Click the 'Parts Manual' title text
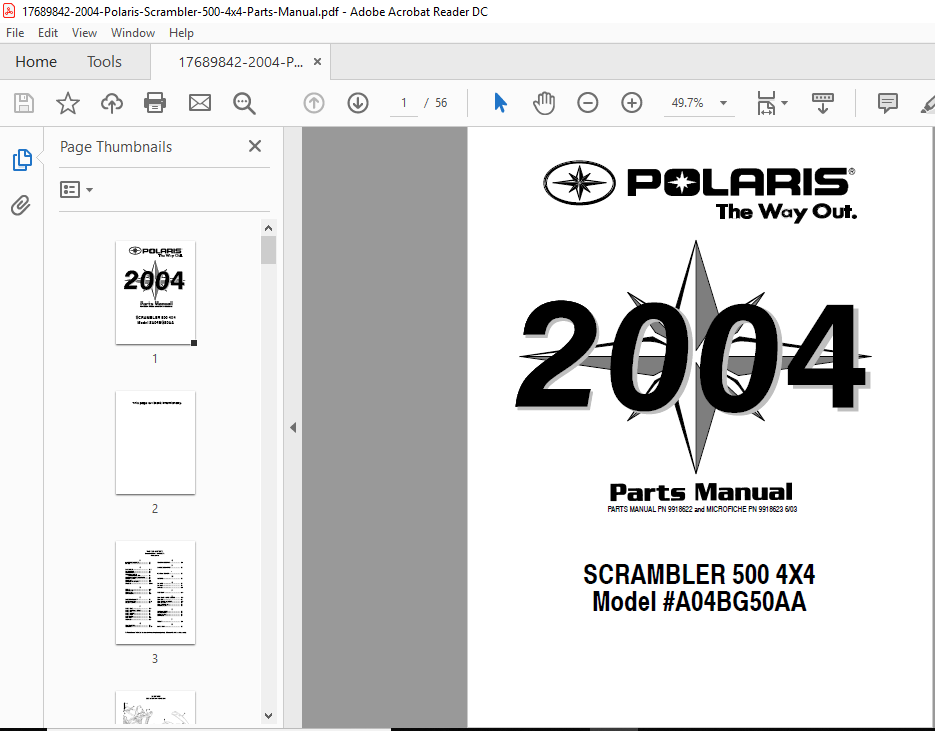Viewport: 935px width, 731px height. pyautogui.click(x=701, y=493)
